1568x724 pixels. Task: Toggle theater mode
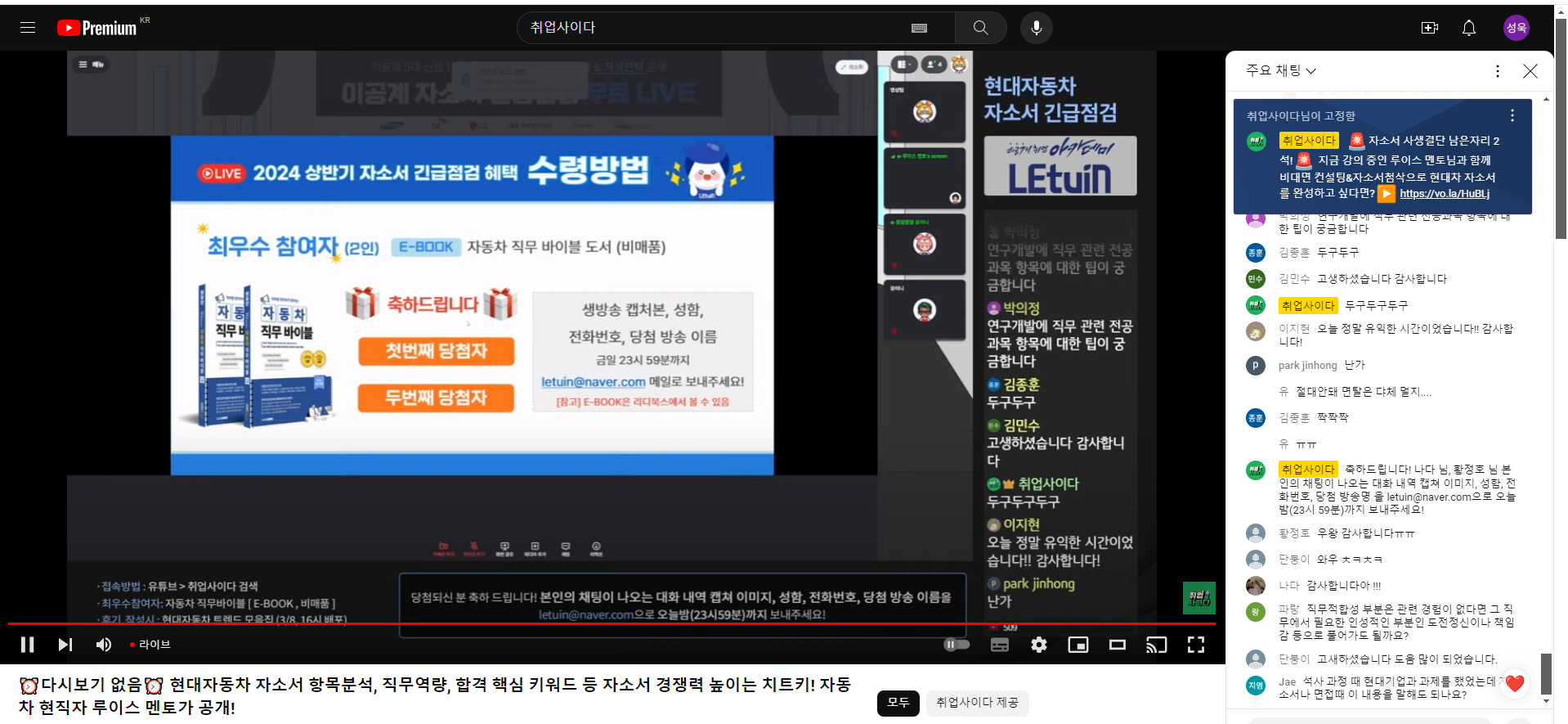(x=1118, y=645)
